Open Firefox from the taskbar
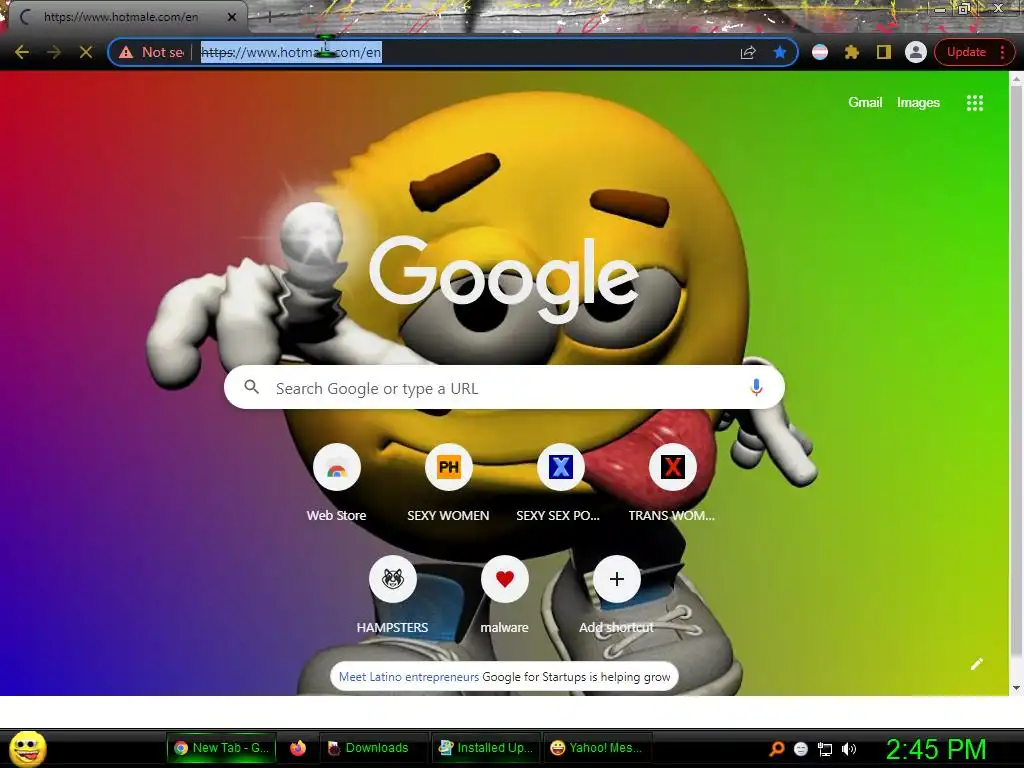Image resolution: width=1024 pixels, height=768 pixels. pos(298,748)
